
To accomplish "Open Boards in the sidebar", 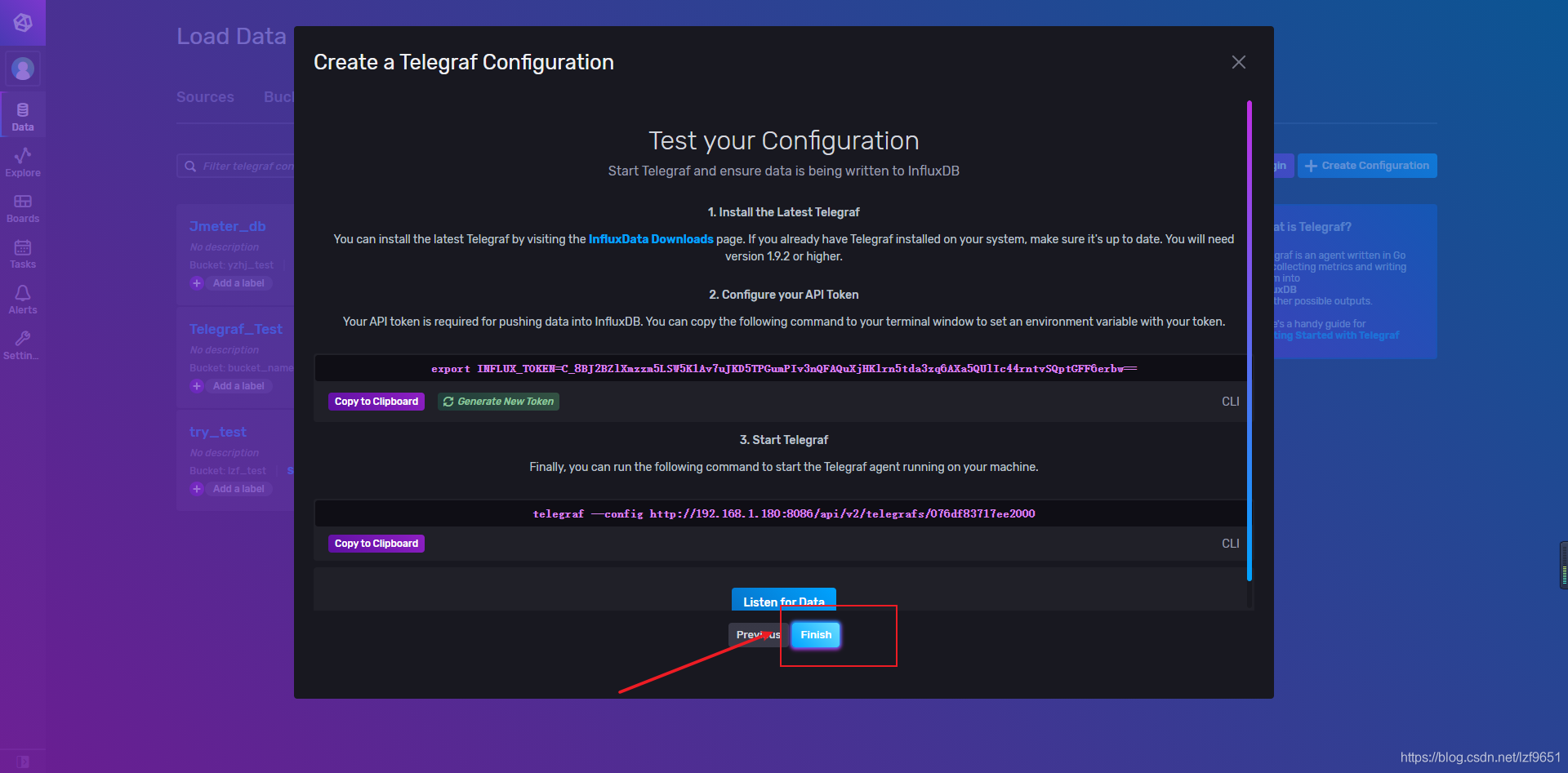I will pos(23,208).
